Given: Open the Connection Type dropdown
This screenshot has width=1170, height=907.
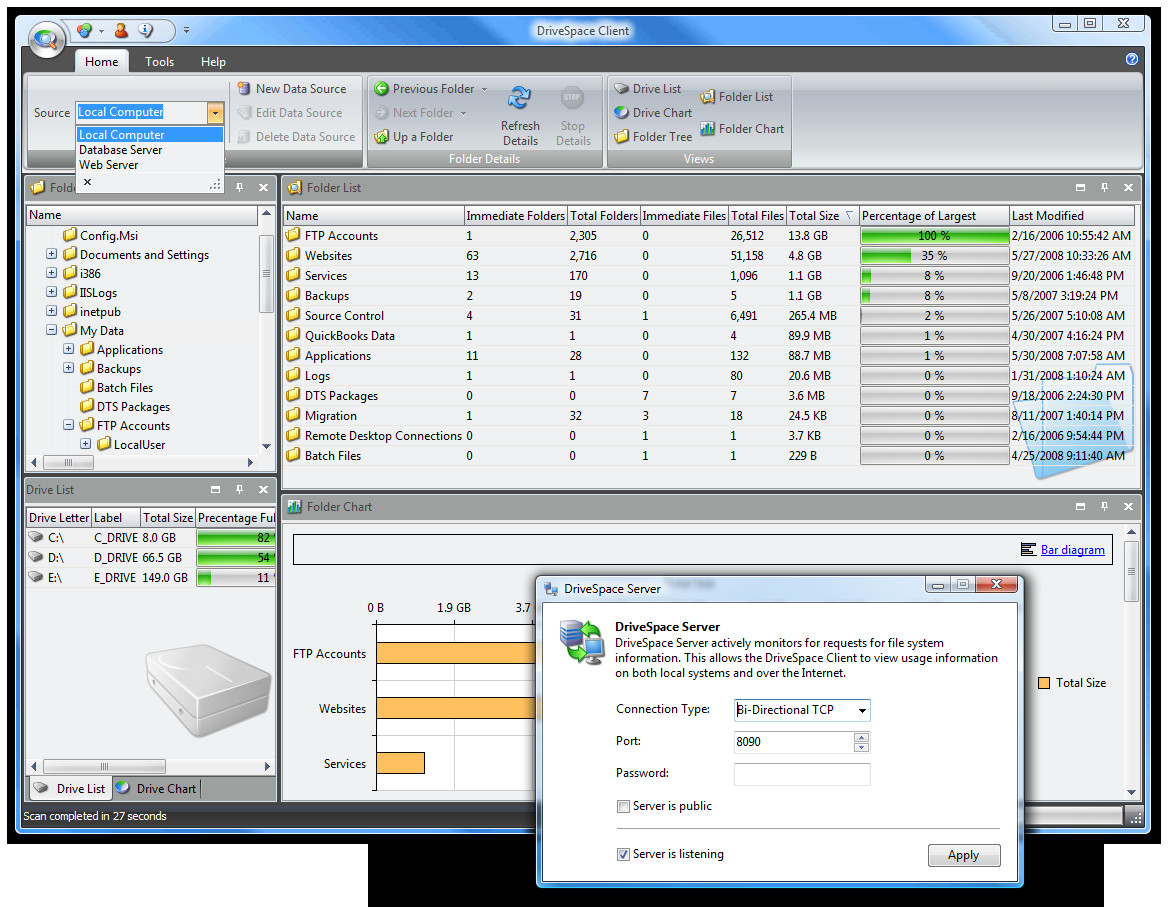Looking at the screenshot, I should click(863, 710).
